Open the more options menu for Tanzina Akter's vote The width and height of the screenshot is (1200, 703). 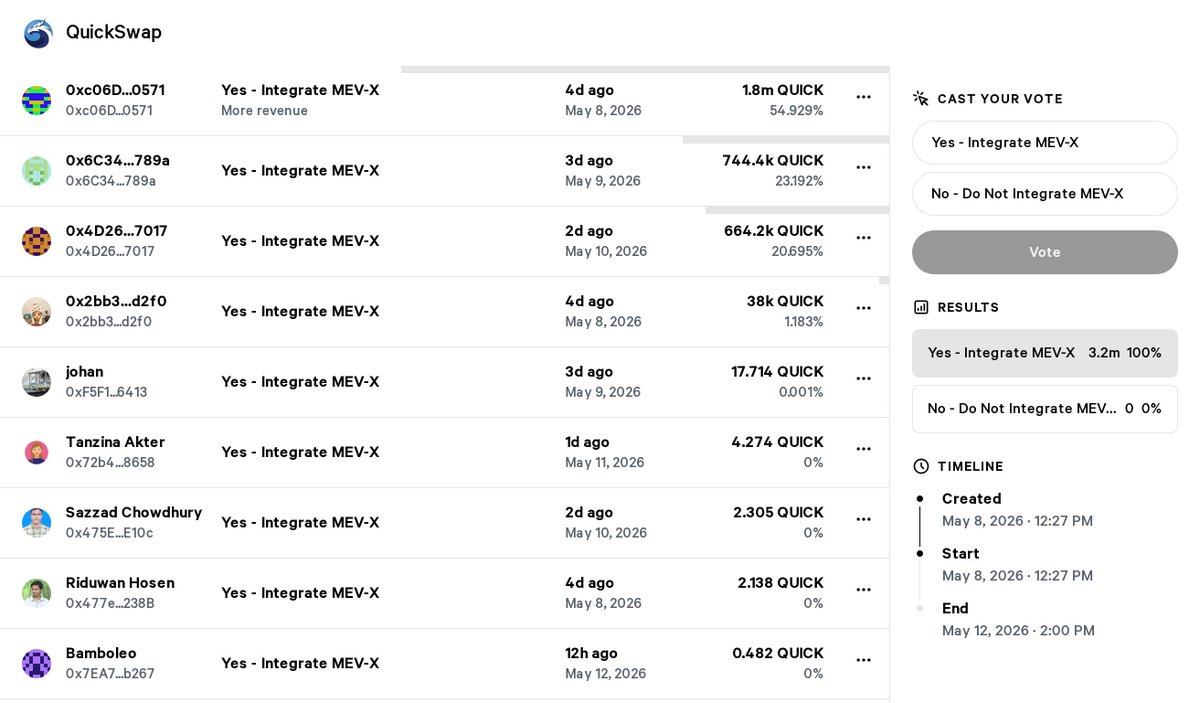864,449
